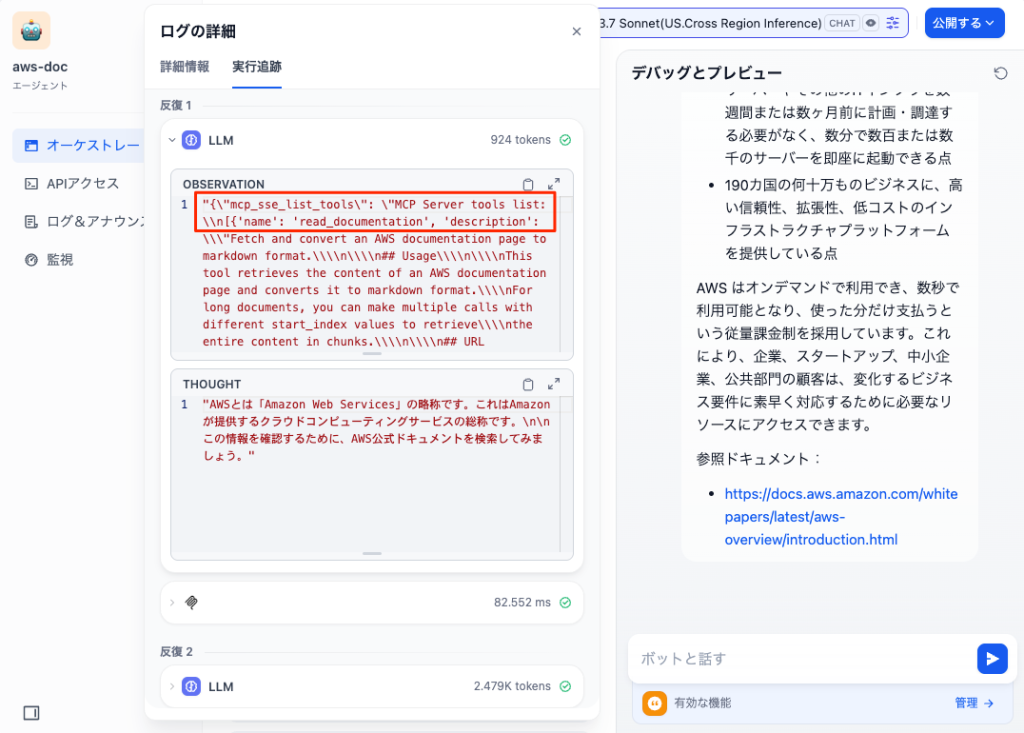This screenshot has height=733, width=1024.
Task: Click the 反復 2 LLM node icon
Action: (x=191, y=687)
